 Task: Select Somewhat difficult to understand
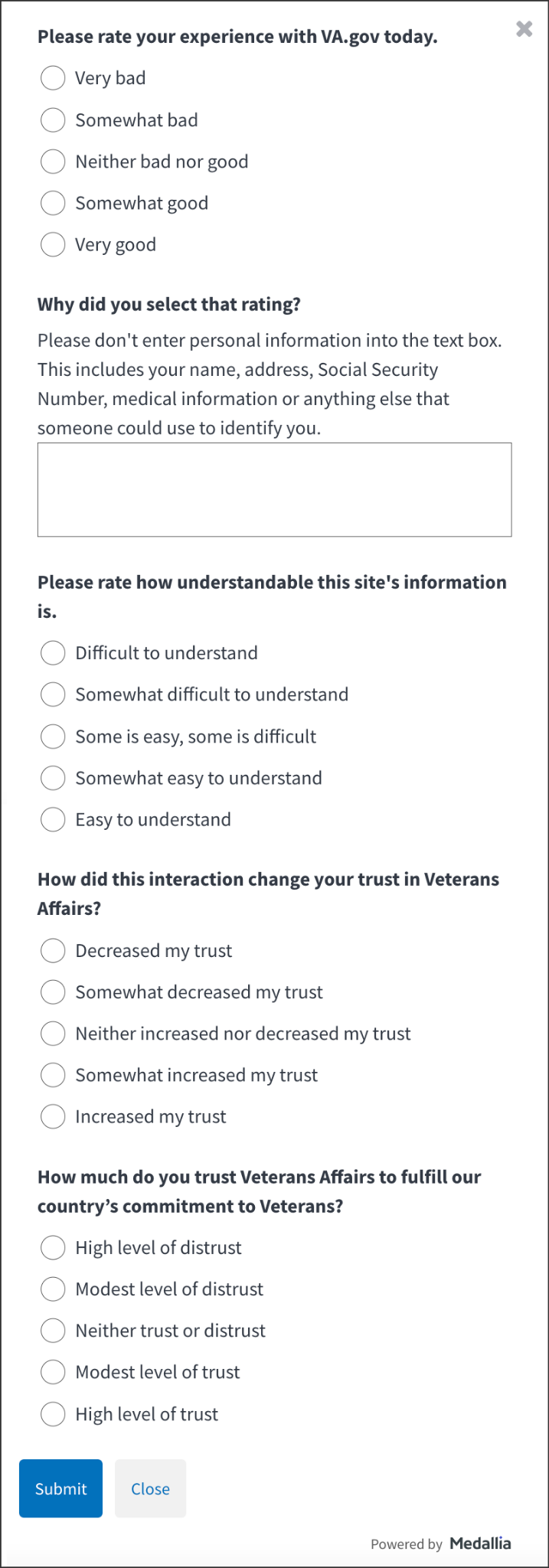pyautogui.click(x=53, y=694)
